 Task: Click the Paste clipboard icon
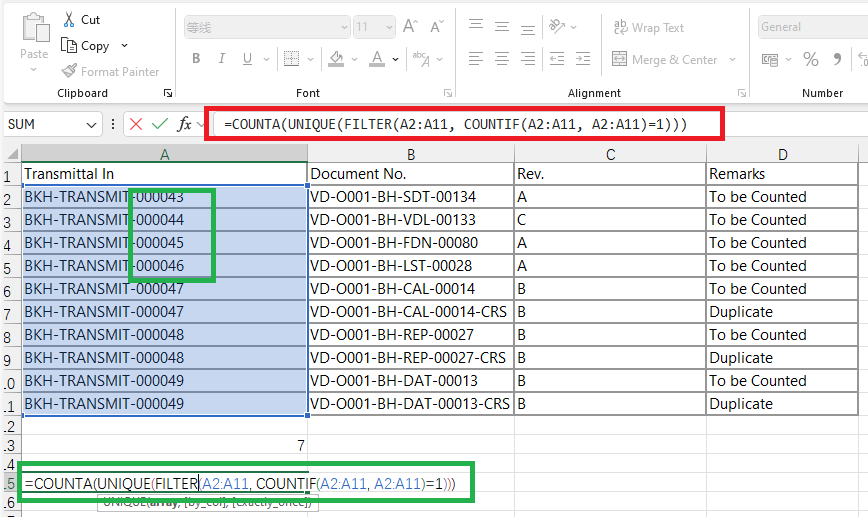[x=35, y=28]
